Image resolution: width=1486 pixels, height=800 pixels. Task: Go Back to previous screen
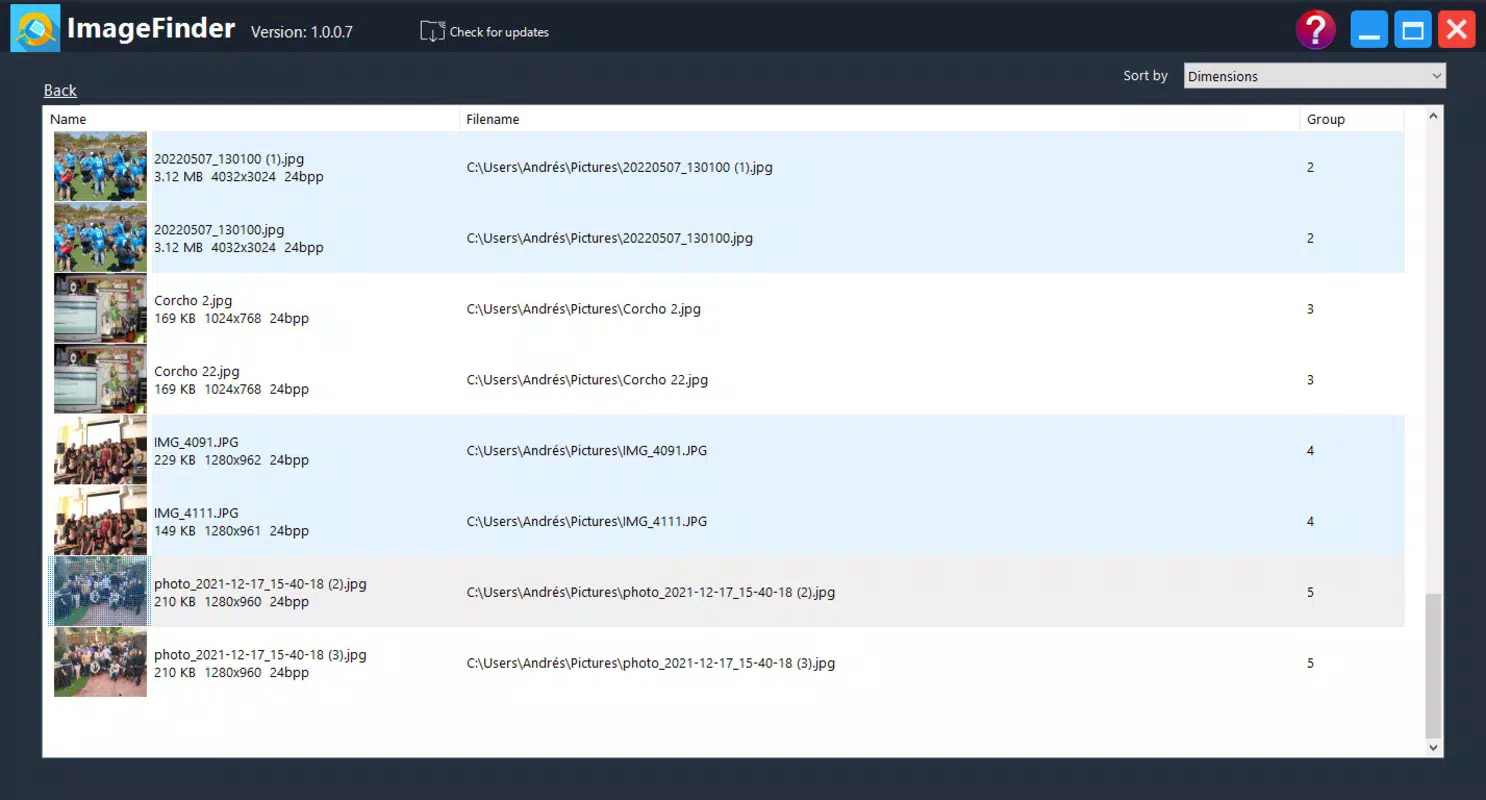tap(60, 90)
